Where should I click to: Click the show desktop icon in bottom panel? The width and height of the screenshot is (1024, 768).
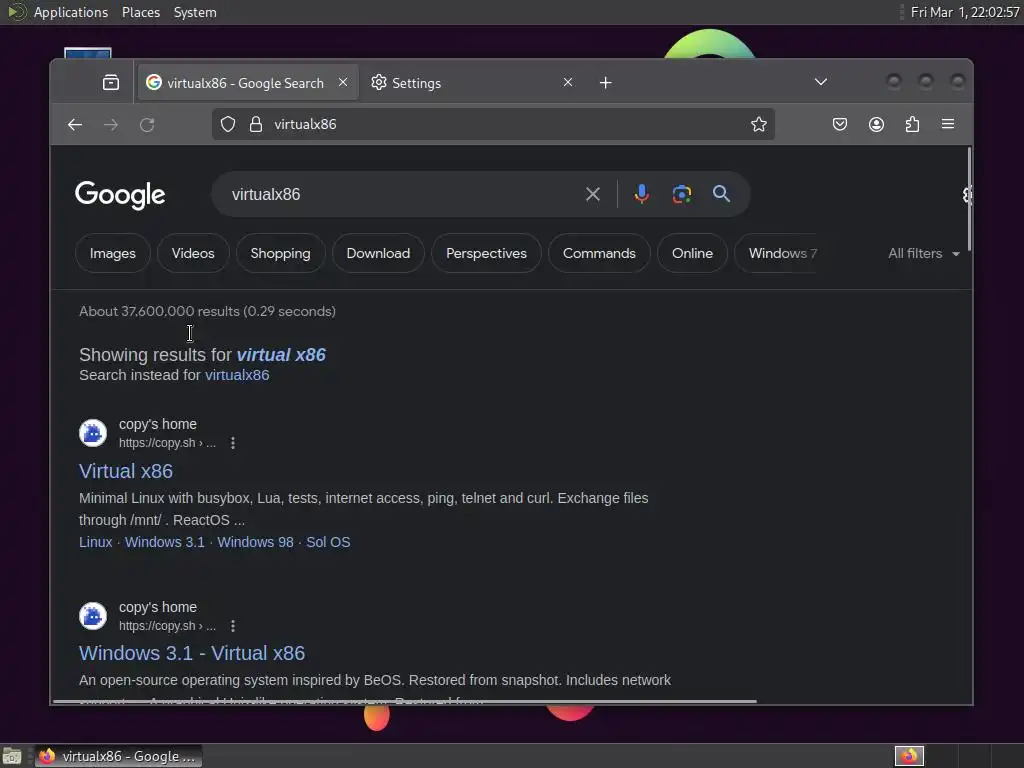coord(12,756)
